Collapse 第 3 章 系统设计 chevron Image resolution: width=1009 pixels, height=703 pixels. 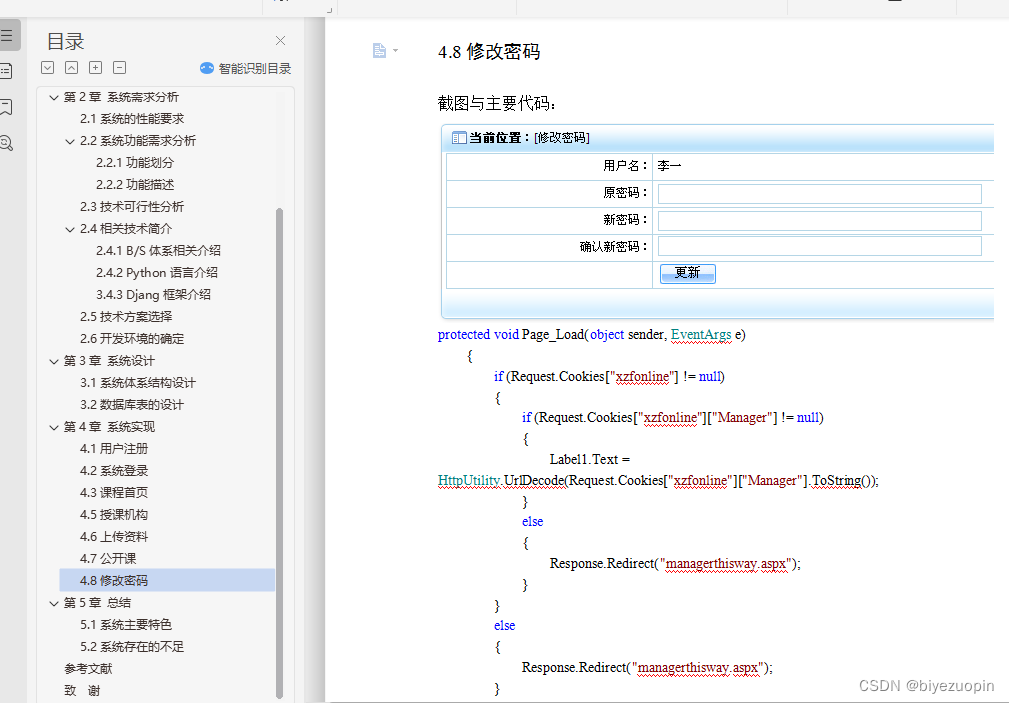pyautogui.click(x=54, y=361)
